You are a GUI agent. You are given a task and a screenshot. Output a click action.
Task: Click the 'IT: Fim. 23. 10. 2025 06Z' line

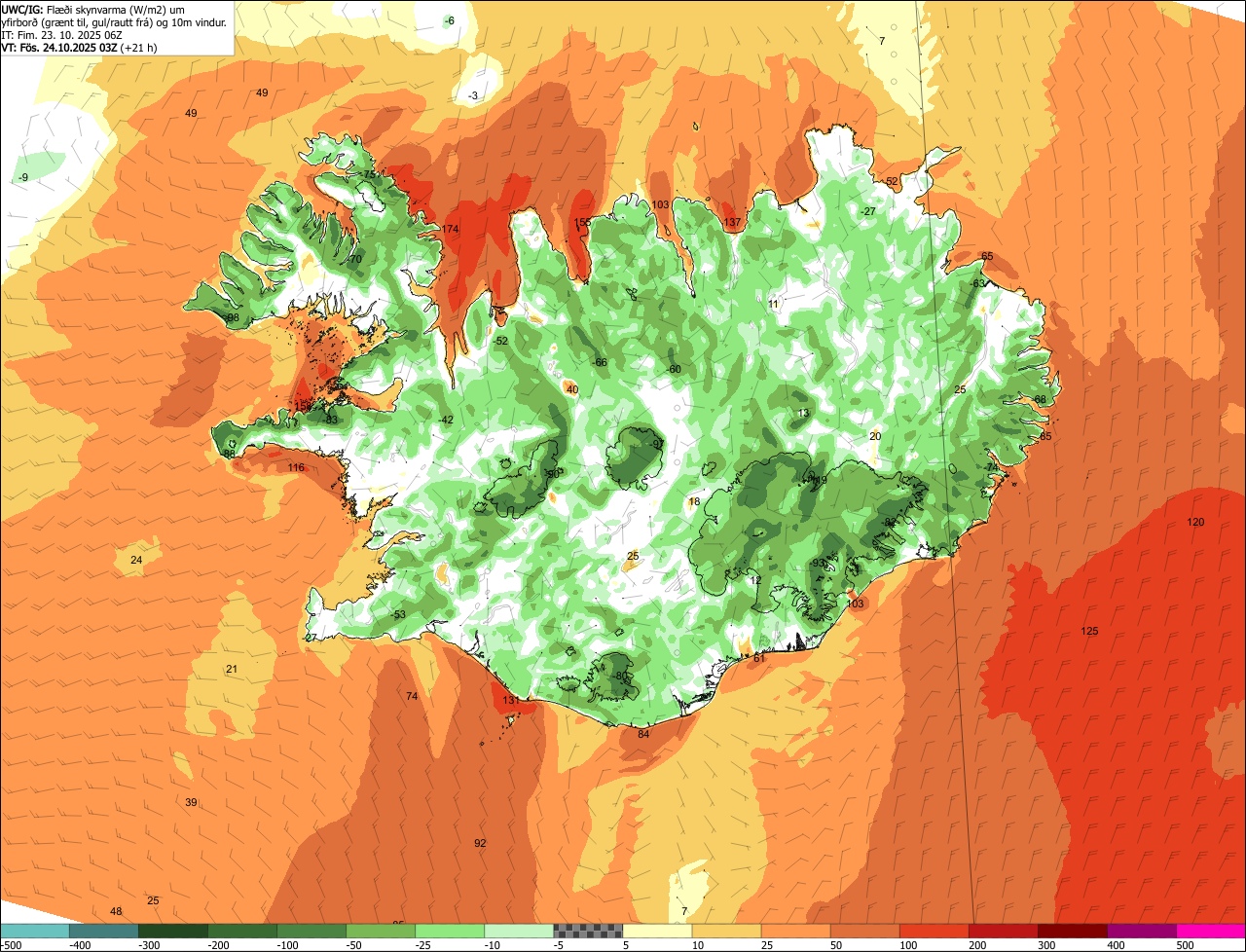pyautogui.click(x=61, y=34)
